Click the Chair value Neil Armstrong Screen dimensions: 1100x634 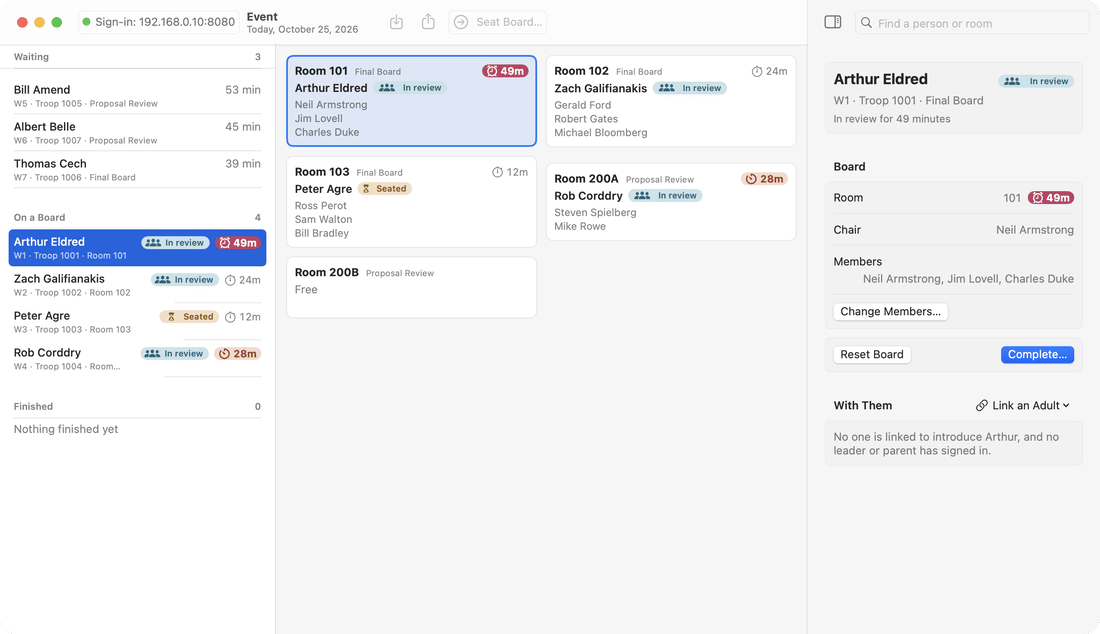pos(1035,230)
